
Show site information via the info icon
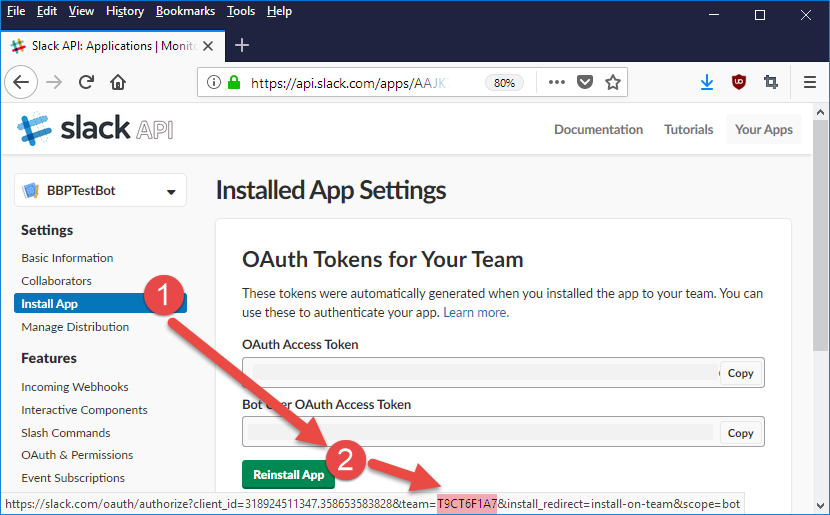coord(213,82)
